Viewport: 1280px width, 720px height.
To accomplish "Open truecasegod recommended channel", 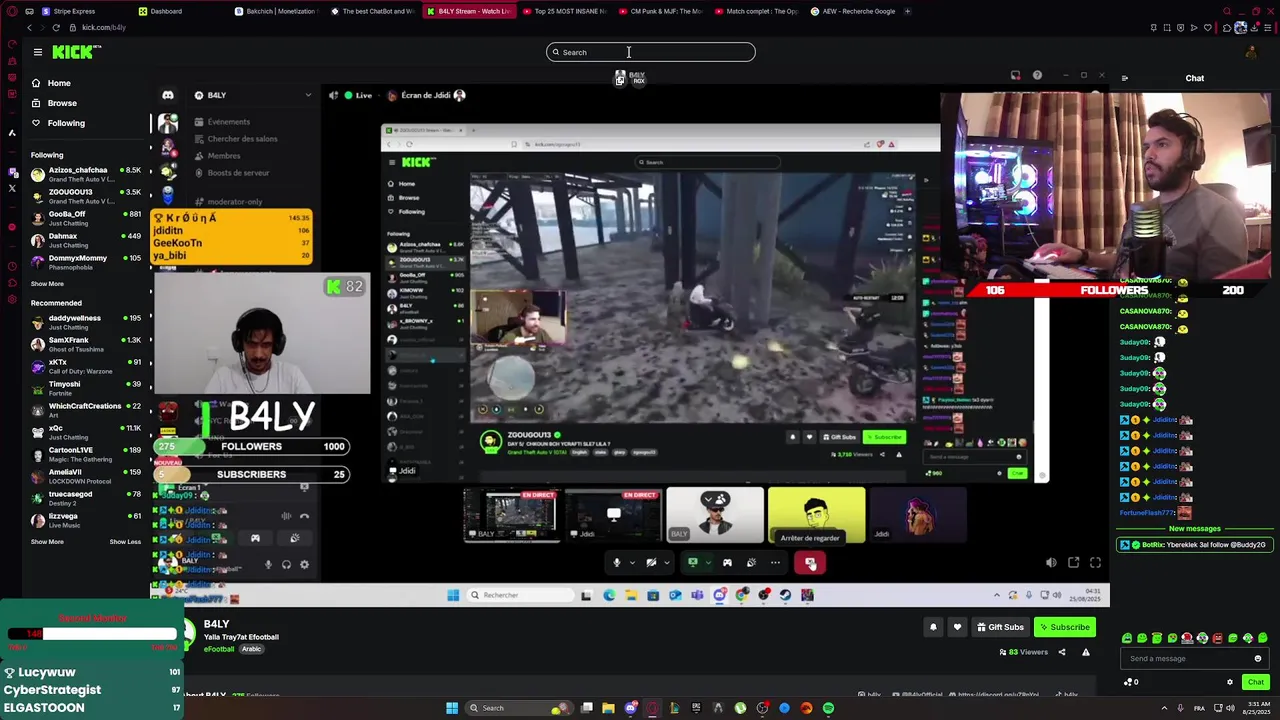I will click(x=86, y=497).
